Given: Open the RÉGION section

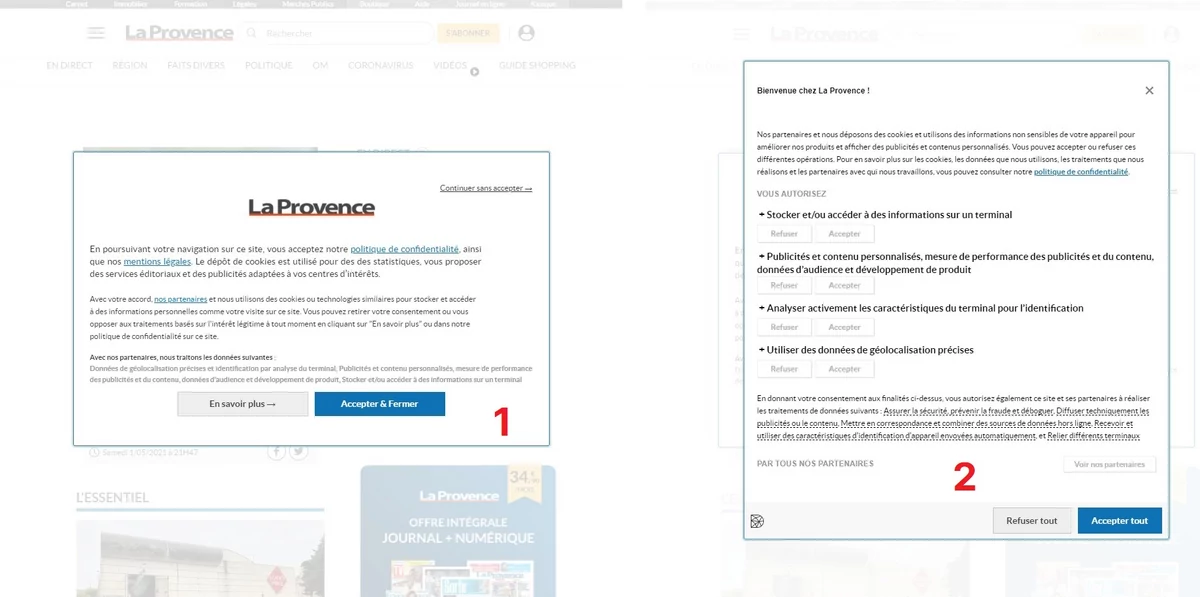Looking at the screenshot, I should point(130,66).
